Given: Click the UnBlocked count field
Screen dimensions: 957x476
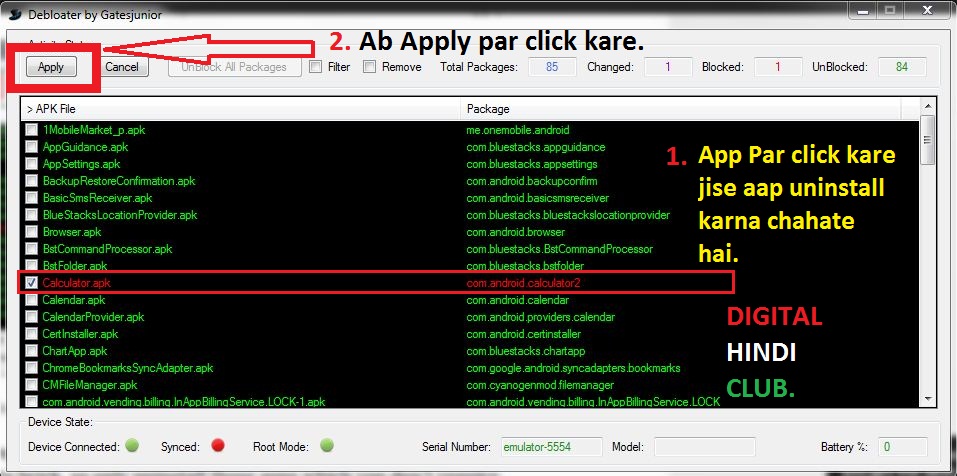Looking at the screenshot, I should pos(902,67).
